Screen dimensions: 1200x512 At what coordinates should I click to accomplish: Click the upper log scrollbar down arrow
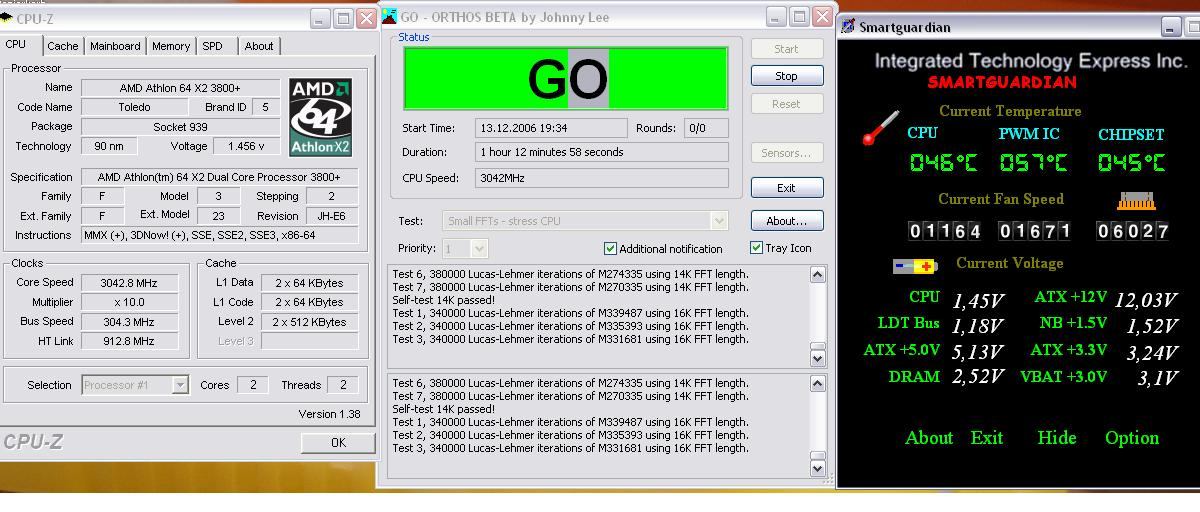(x=818, y=357)
